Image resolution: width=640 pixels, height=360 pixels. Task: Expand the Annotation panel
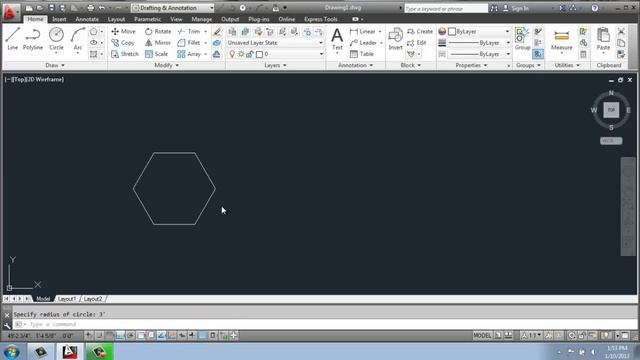point(355,65)
